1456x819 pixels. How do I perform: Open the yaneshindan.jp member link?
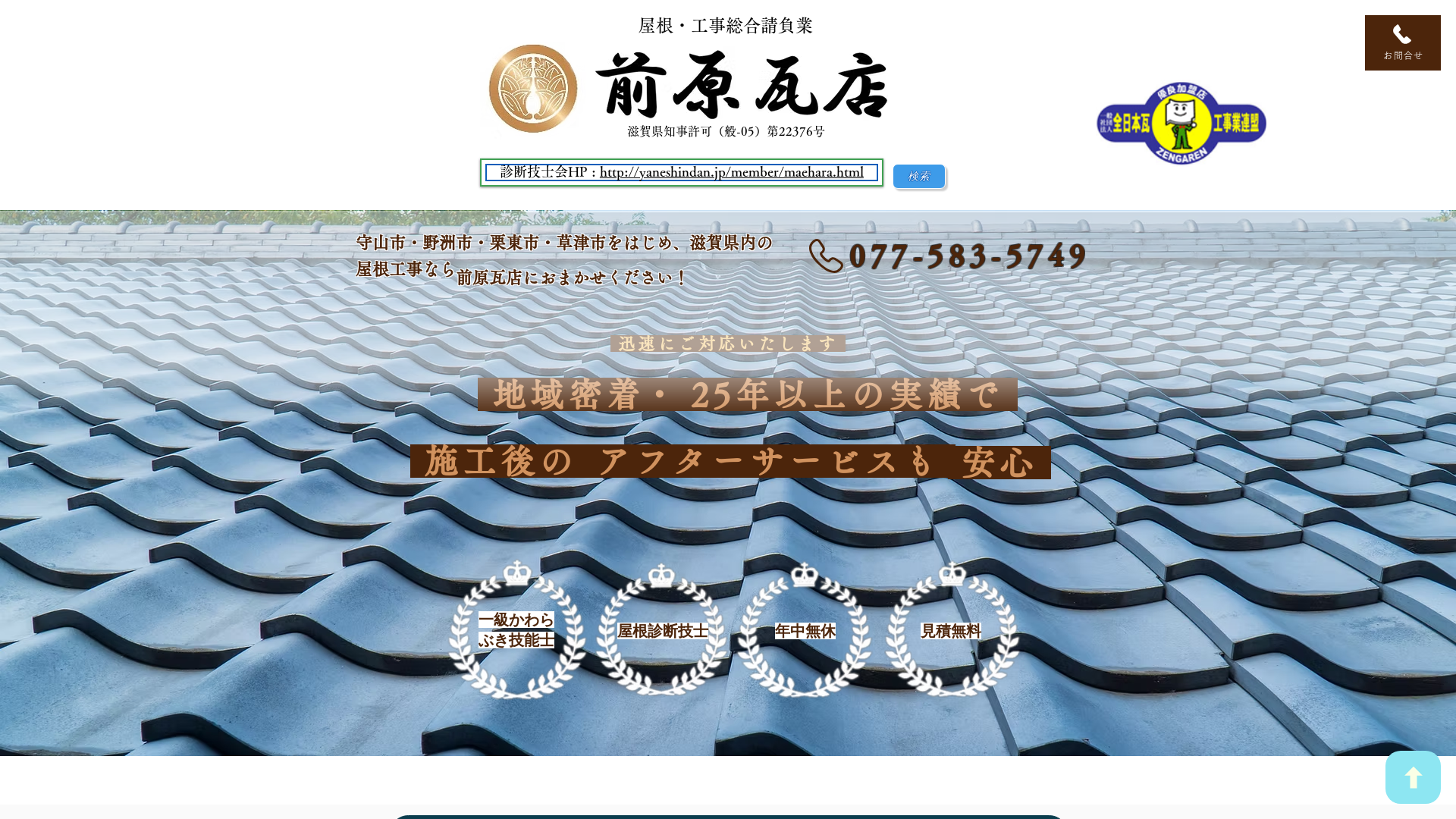click(731, 173)
